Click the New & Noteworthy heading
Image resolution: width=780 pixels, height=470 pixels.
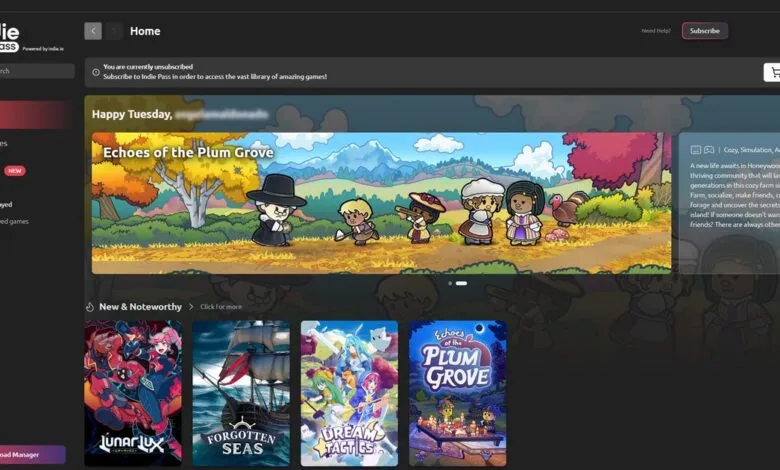click(140, 307)
